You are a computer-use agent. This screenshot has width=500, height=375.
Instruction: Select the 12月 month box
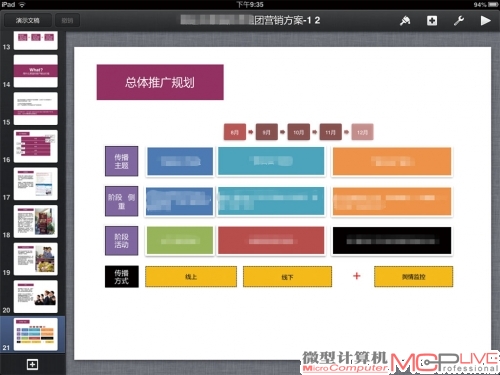pos(362,132)
